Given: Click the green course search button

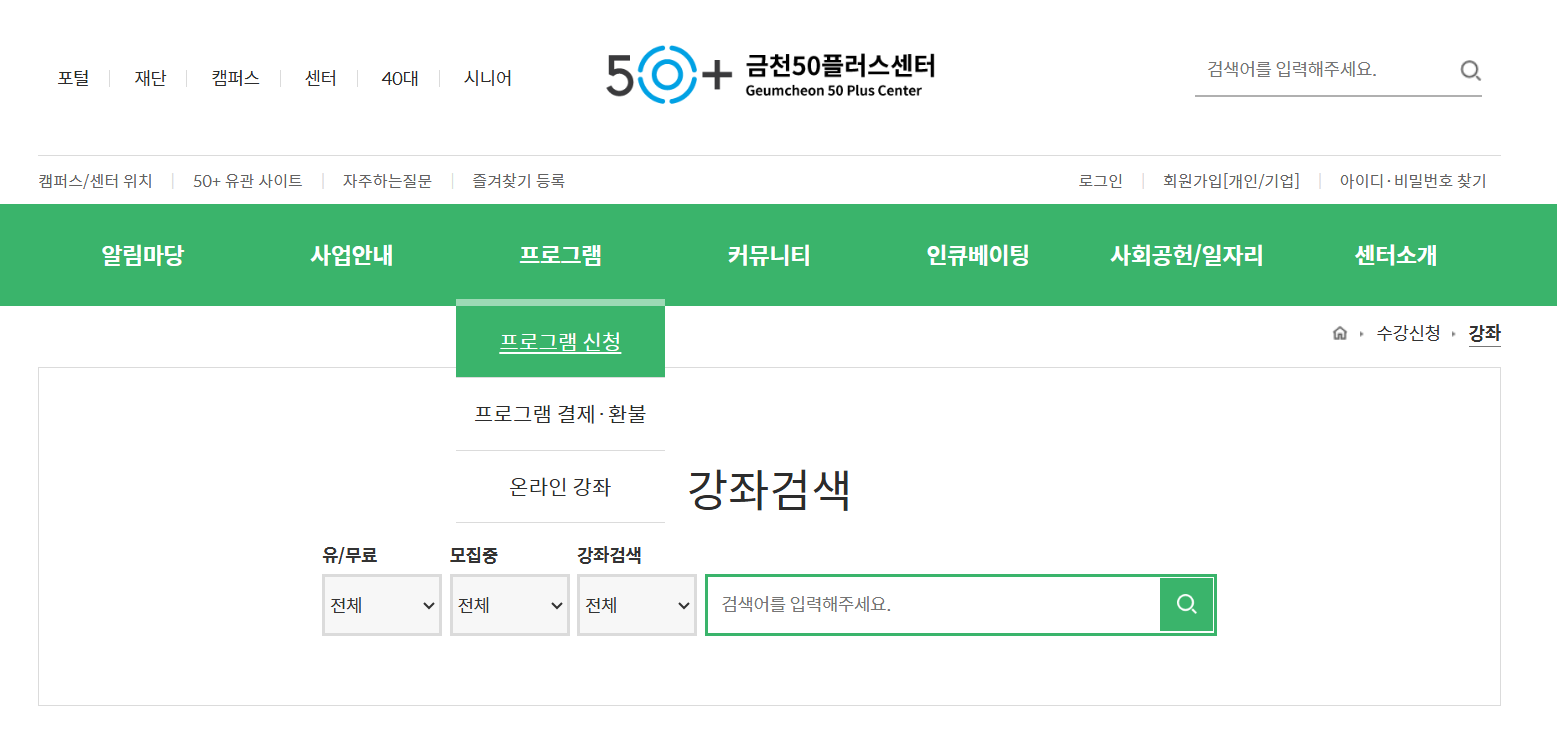Looking at the screenshot, I should click(x=1186, y=604).
